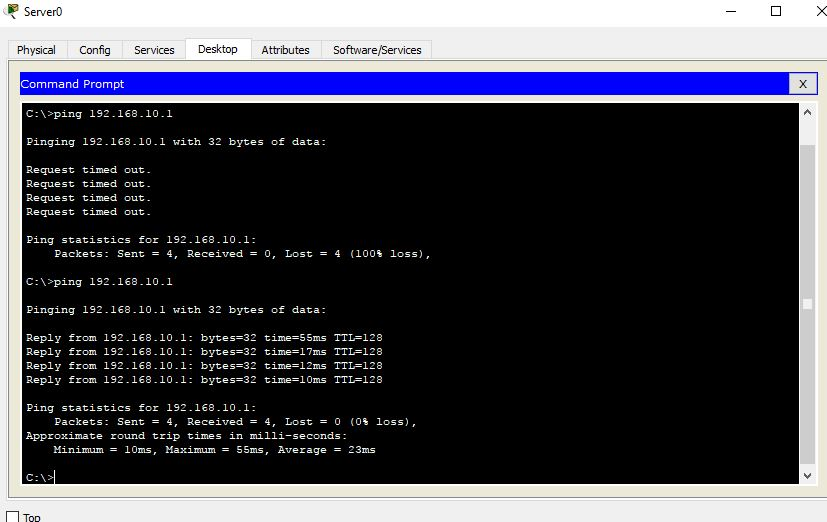The image size is (827, 522).
Task: Minimize the Server0 window
Action: point(731,11)
